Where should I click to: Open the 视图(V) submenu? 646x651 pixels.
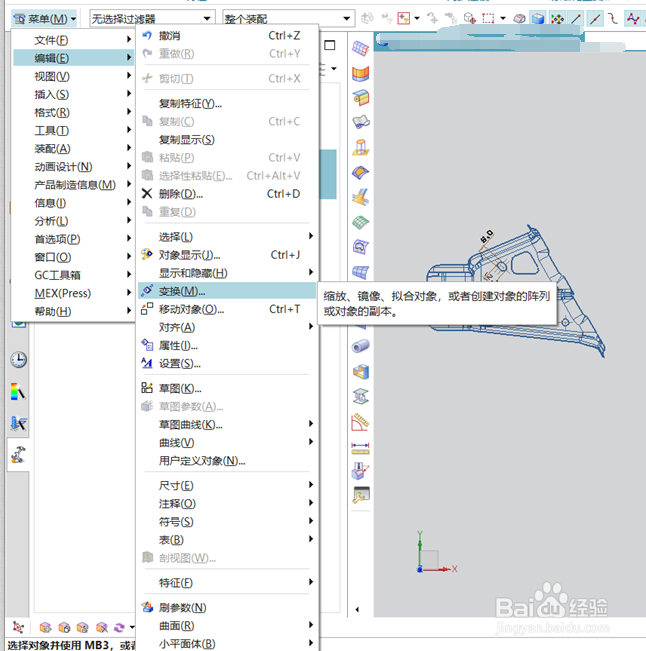point(73,76)
